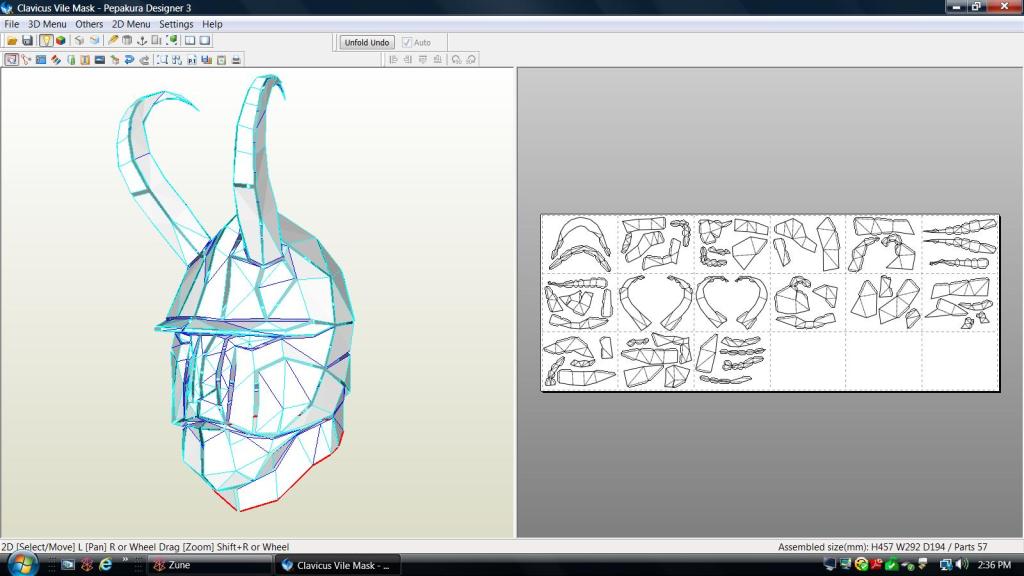
Task: Switch to single-pane view icon
Action: tap(205, 40)
